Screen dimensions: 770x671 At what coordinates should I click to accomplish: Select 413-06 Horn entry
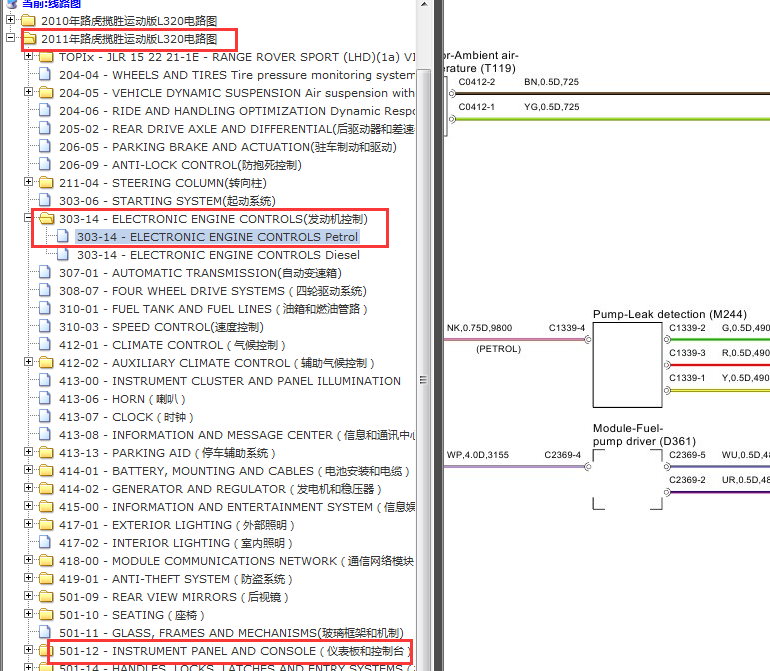point(122,399)
